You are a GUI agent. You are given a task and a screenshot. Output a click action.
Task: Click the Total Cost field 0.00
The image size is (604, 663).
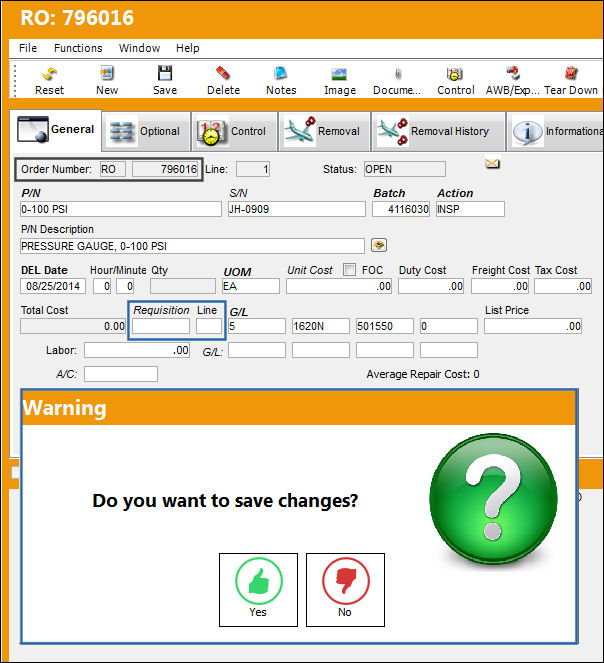click(x=73, y=326)
